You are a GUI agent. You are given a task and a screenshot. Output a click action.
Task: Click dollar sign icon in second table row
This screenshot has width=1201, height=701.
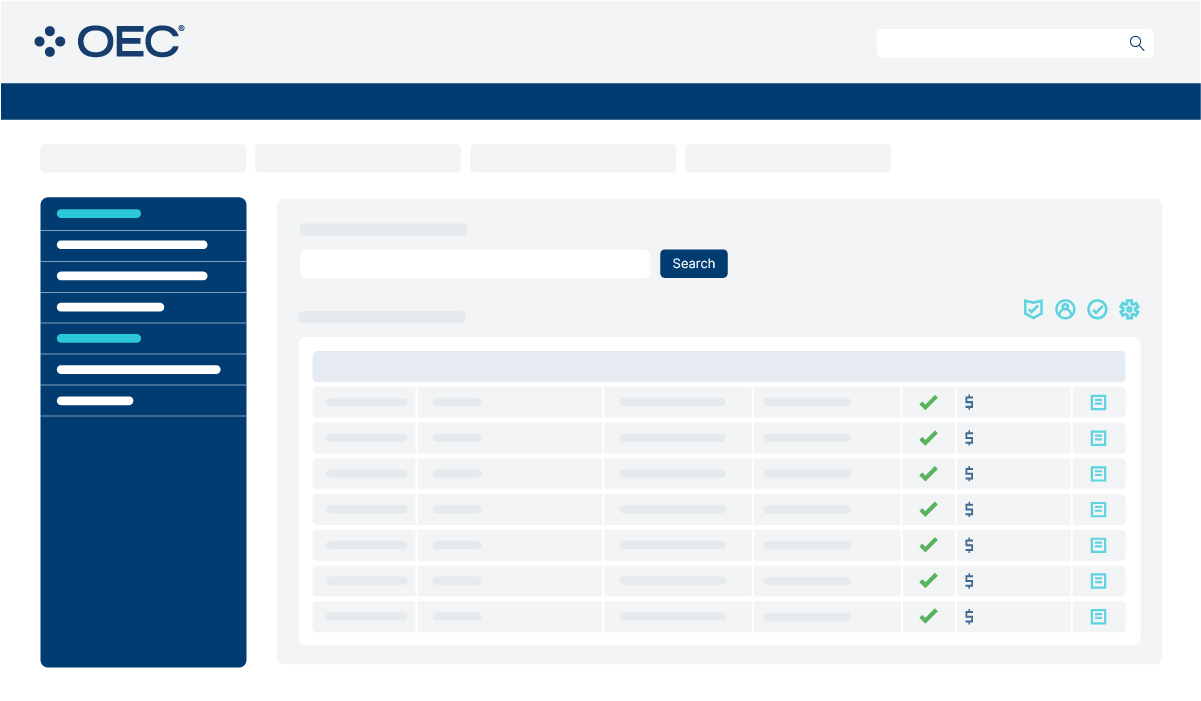(969, 438)
